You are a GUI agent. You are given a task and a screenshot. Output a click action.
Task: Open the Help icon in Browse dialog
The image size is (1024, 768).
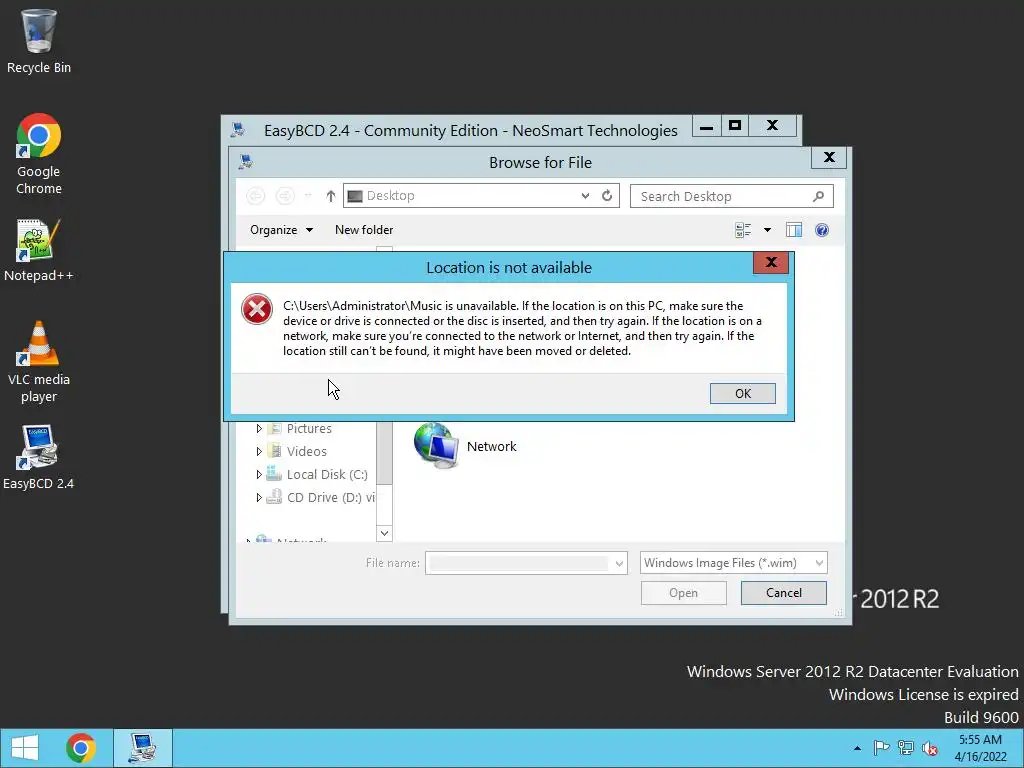822,230
